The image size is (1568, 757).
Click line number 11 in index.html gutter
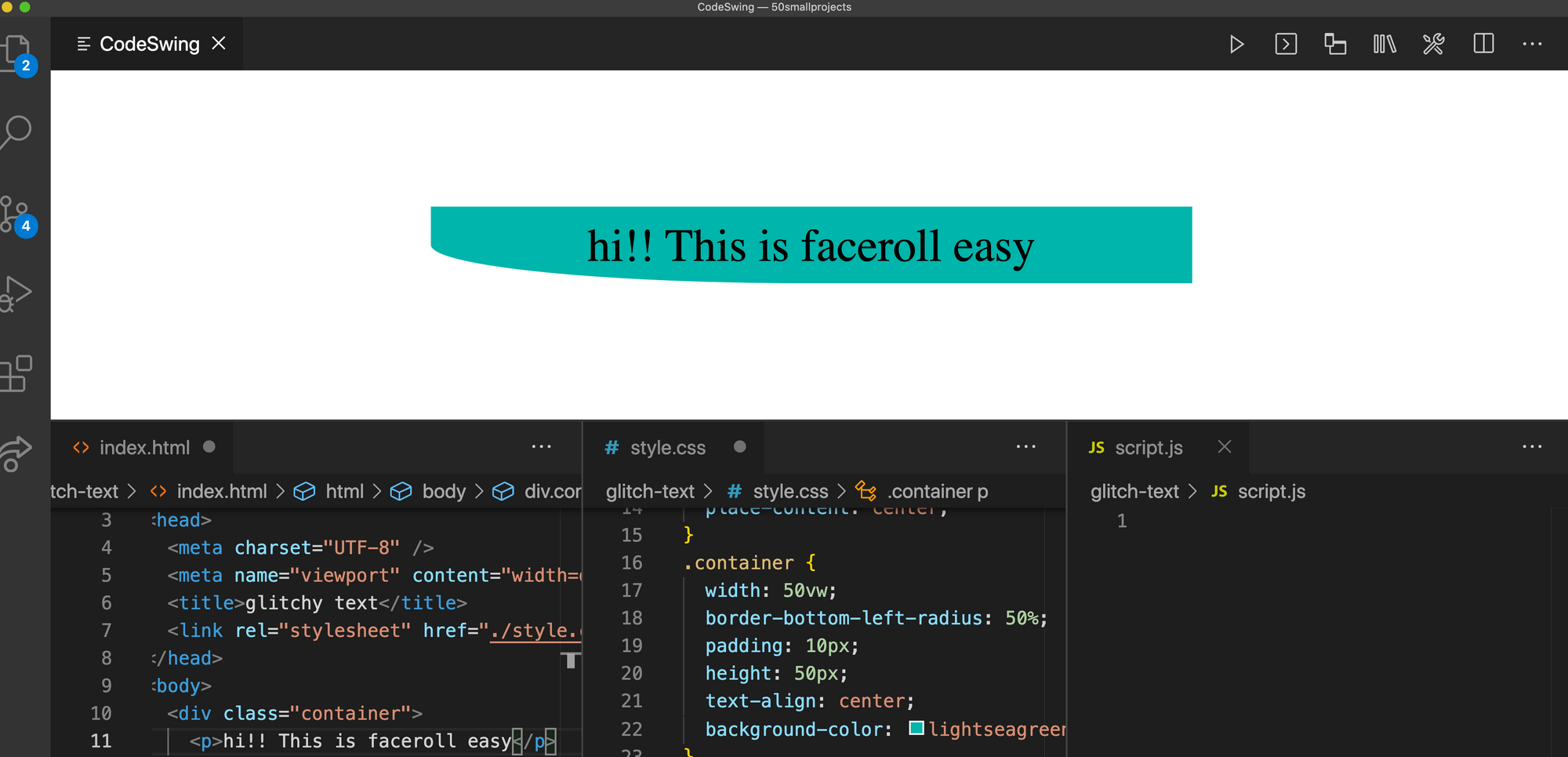coord(101,741)
